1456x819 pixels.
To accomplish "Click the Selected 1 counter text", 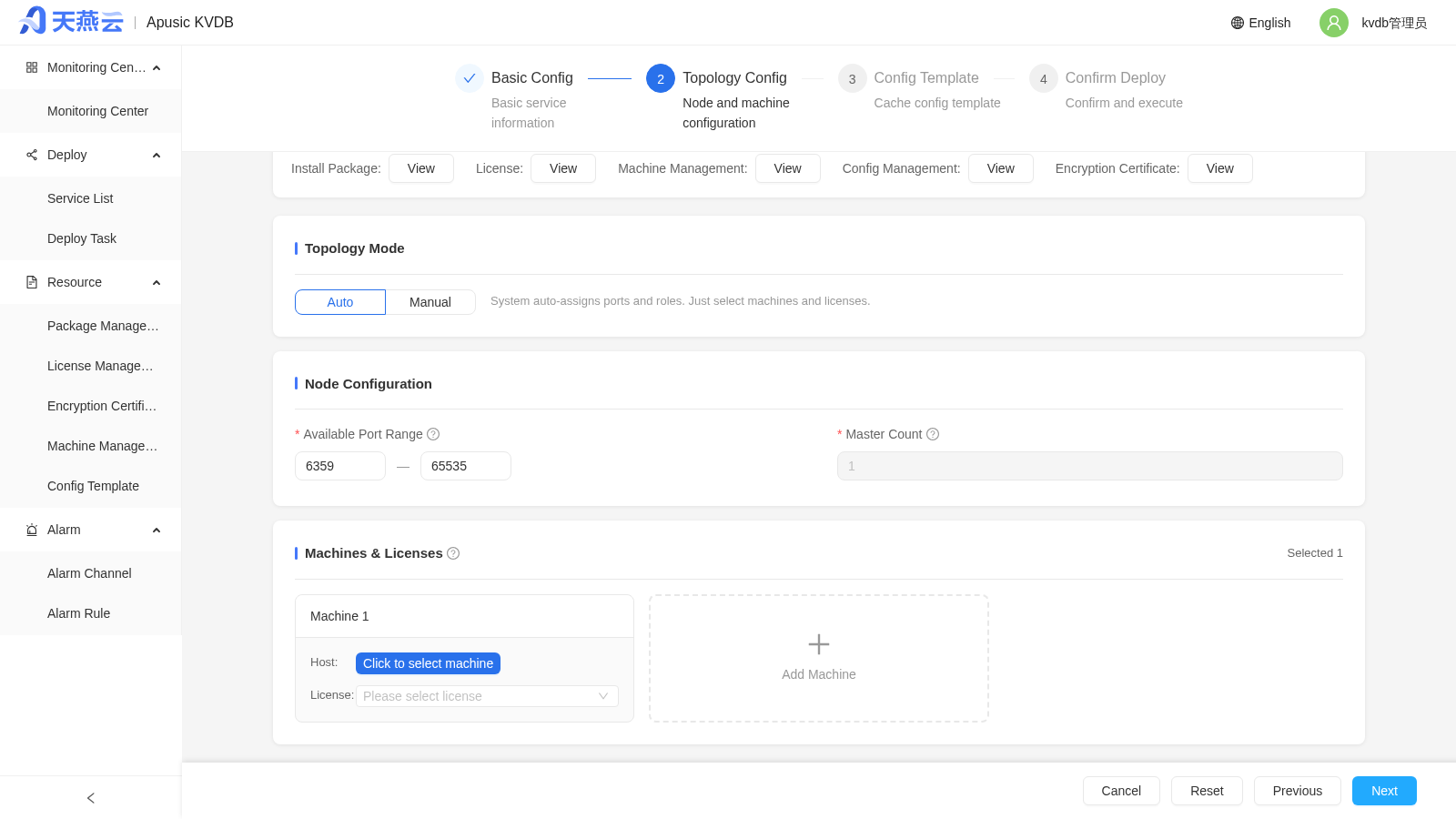I will pos(1315,553).
